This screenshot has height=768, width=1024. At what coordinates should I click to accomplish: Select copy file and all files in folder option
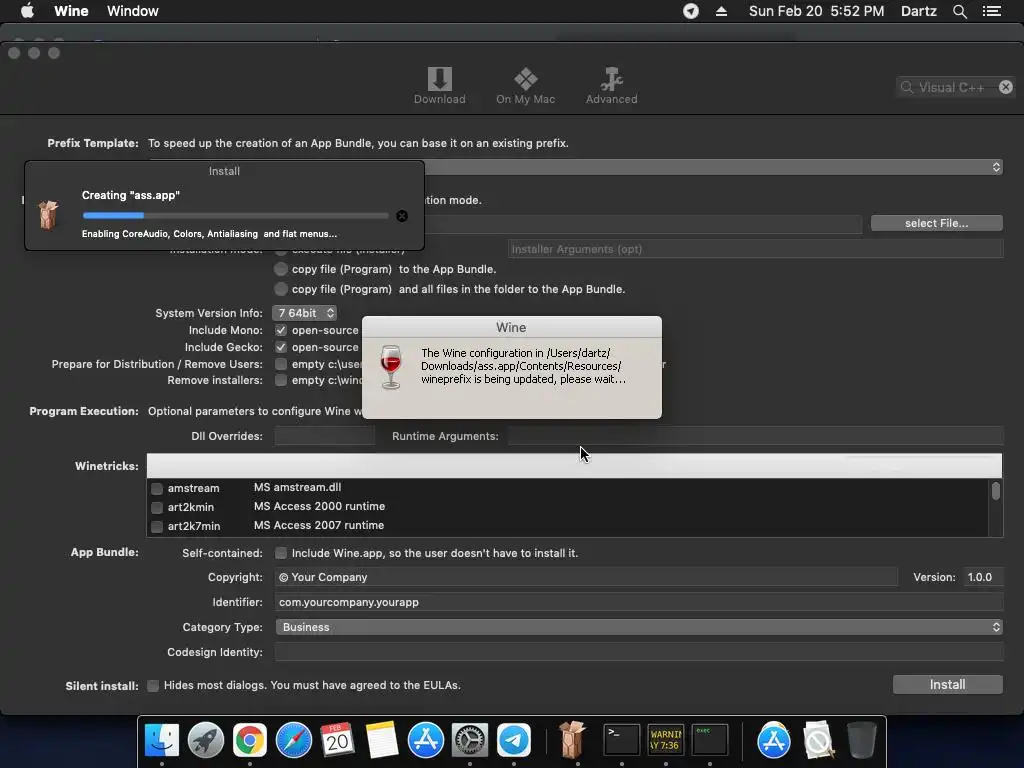coord(281,289)
